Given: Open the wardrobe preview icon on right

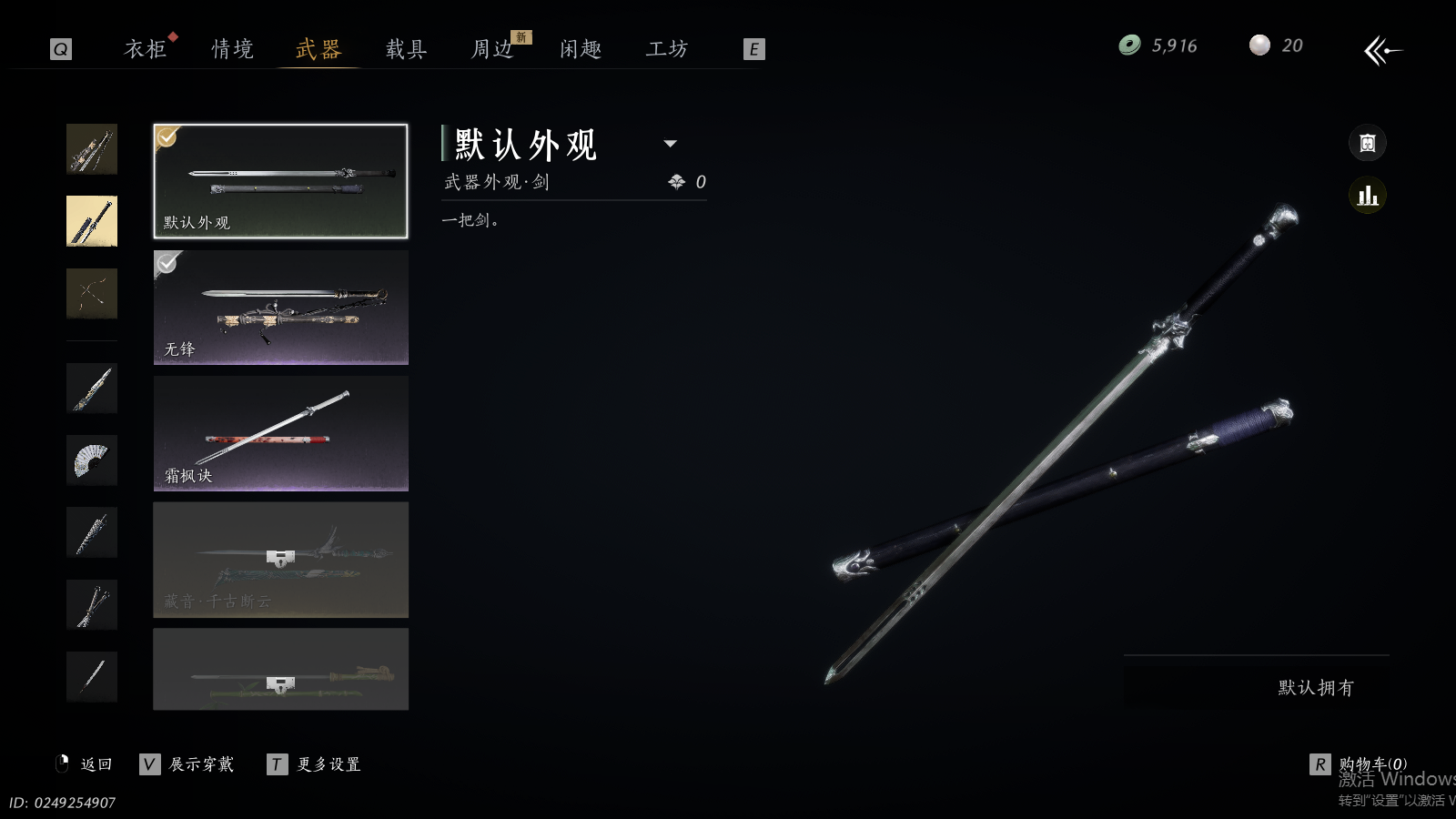Looking at the screenshot, I should [1367, 143].
